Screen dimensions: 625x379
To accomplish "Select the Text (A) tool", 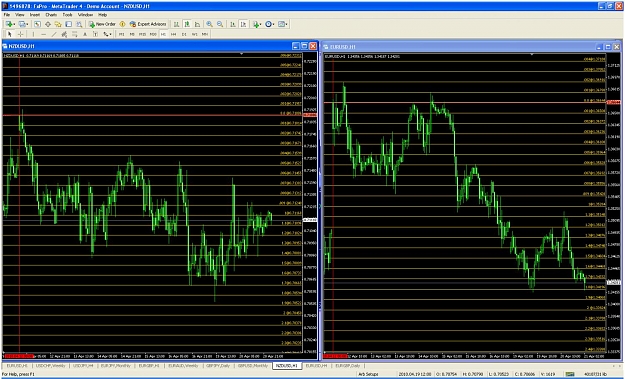I will coord(85,34).
